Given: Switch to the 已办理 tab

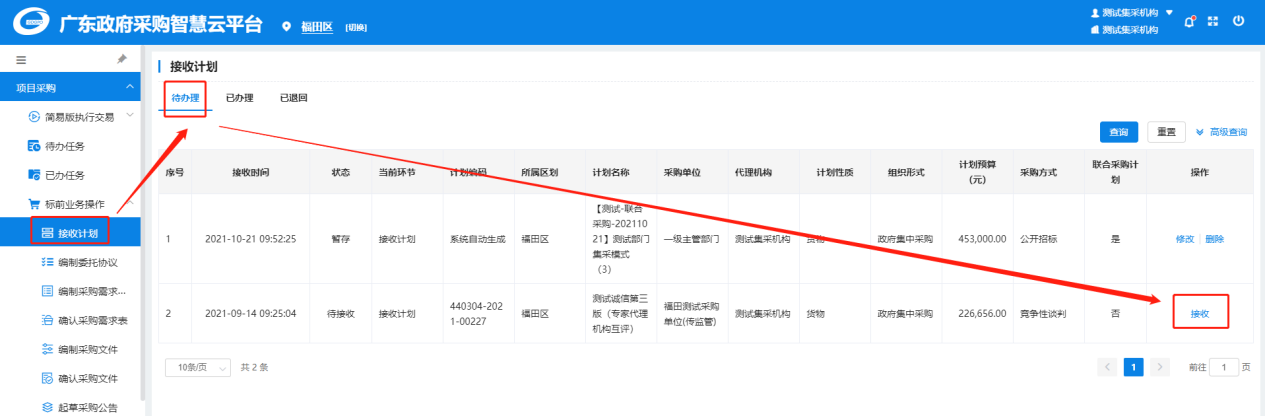Looking at the screenshot, I should coord(239,98).
